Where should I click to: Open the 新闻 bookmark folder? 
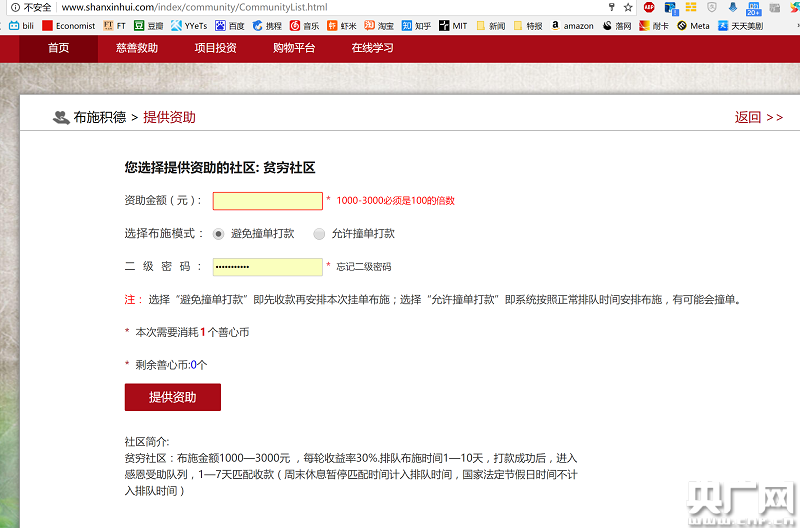490,26
